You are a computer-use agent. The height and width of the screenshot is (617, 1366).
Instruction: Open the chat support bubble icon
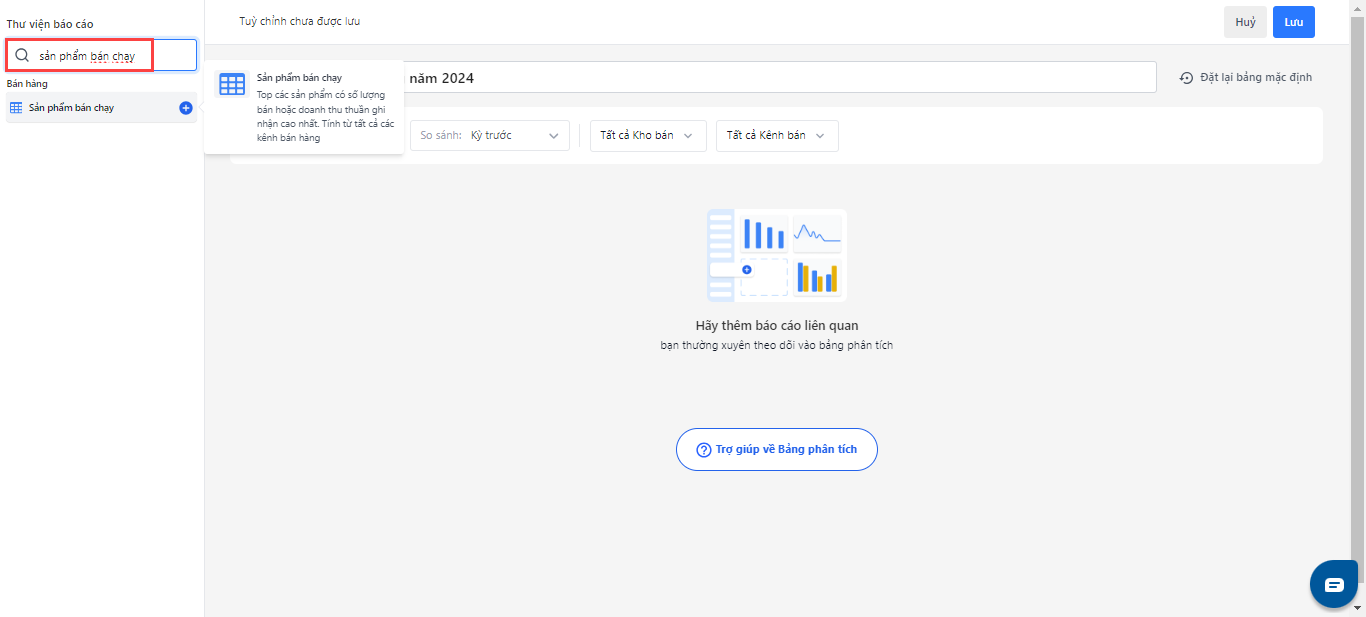(x=1334, y=585)
